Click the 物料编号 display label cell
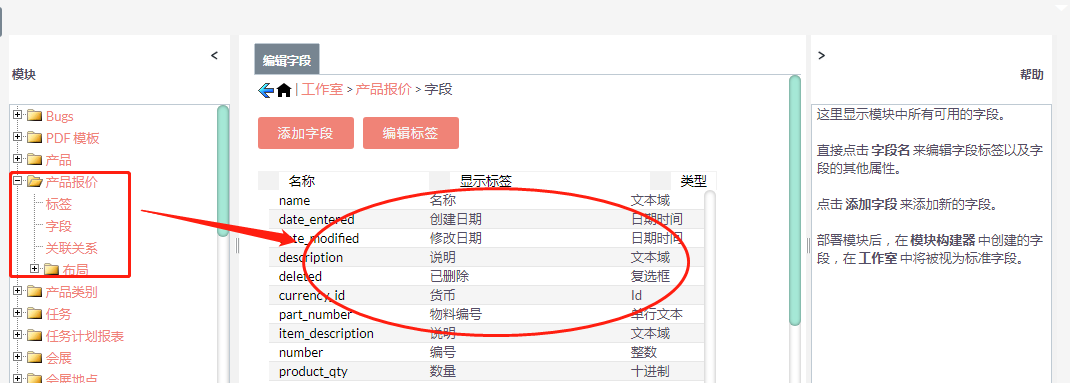Screen dimensions: 1070x383 (x=456, y=315)
